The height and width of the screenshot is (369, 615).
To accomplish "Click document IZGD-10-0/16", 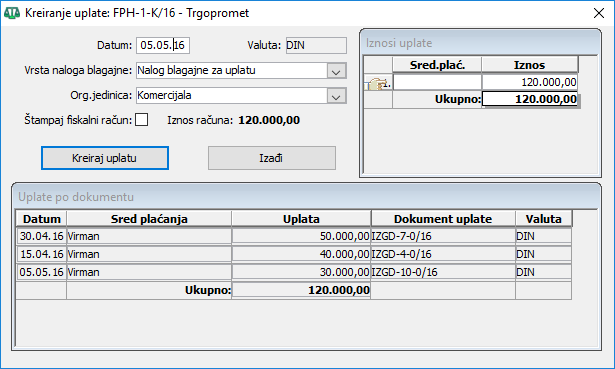I will pos(443,272).
